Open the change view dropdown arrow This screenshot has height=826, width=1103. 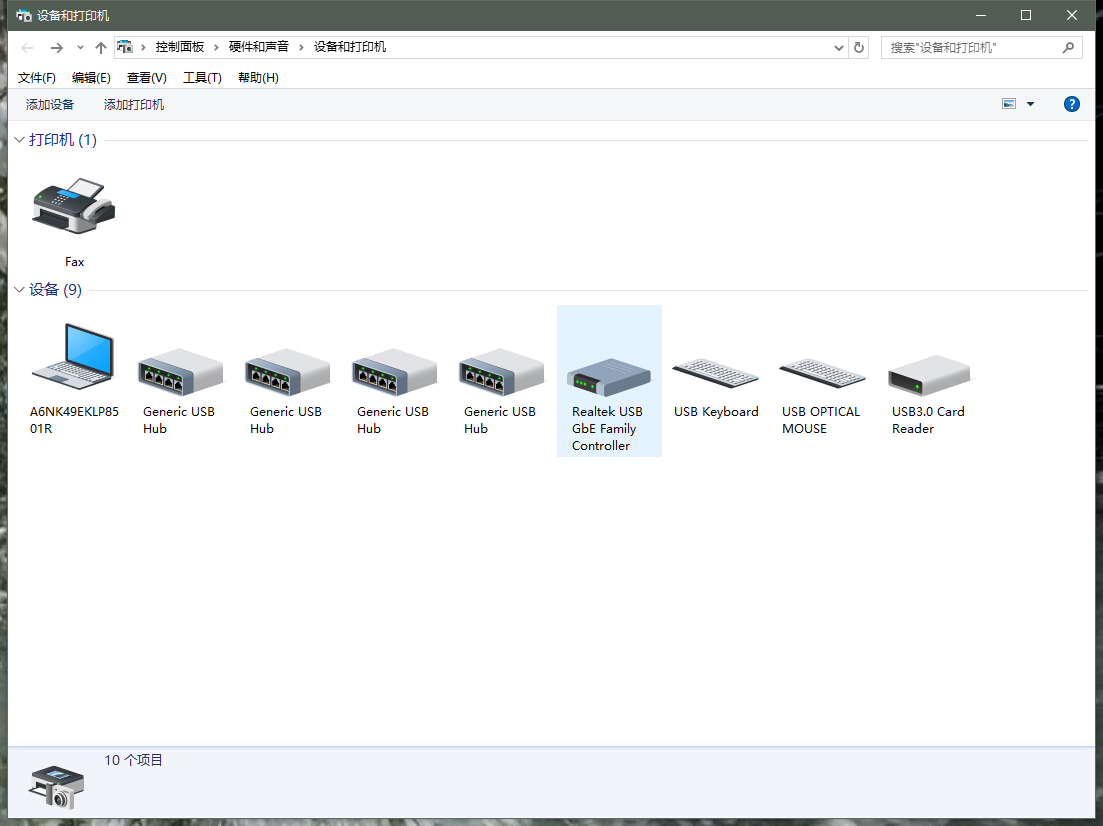(1028, 103)
